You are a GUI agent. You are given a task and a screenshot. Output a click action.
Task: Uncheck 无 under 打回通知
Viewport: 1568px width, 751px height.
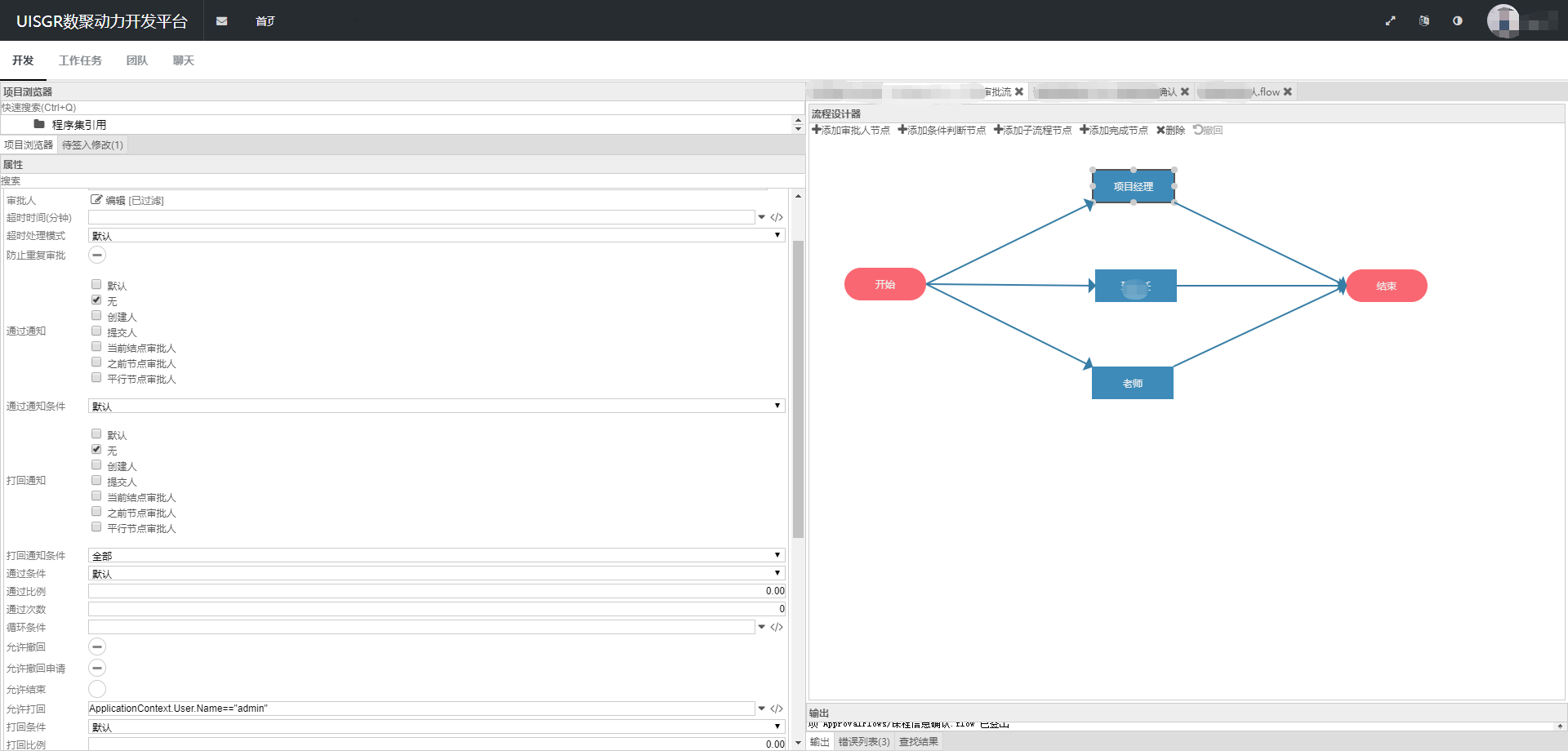pos(96,450)
